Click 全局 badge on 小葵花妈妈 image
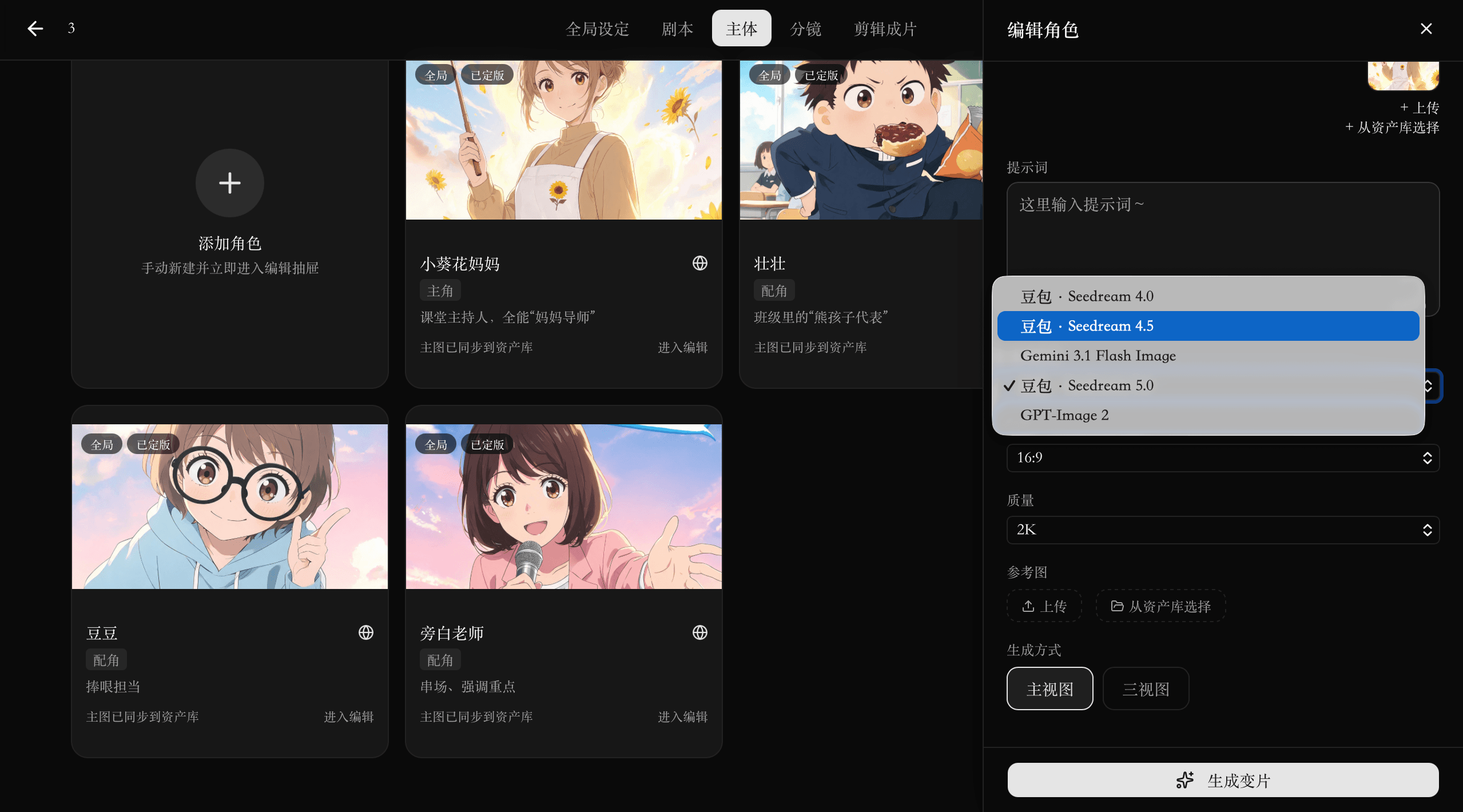The height and width of the screenshot is (812, 1463). (436, 75)
